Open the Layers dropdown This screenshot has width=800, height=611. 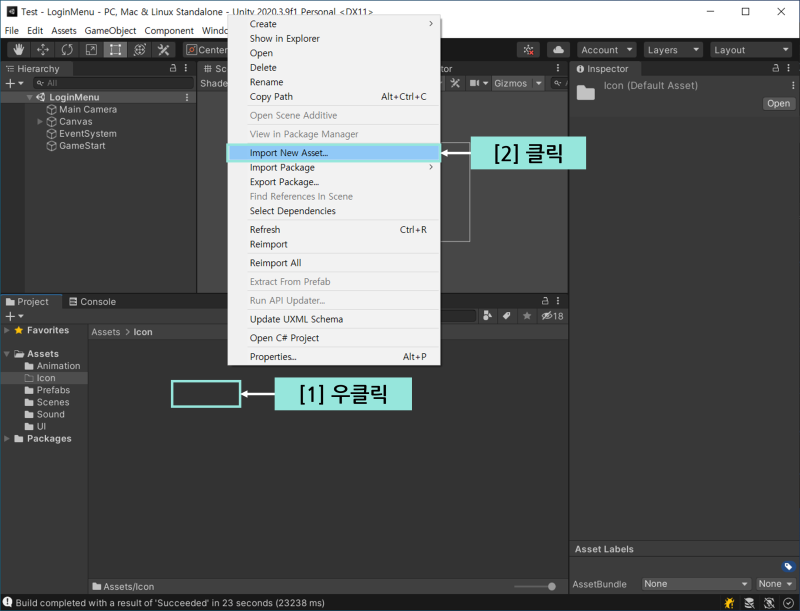(673, 49)
